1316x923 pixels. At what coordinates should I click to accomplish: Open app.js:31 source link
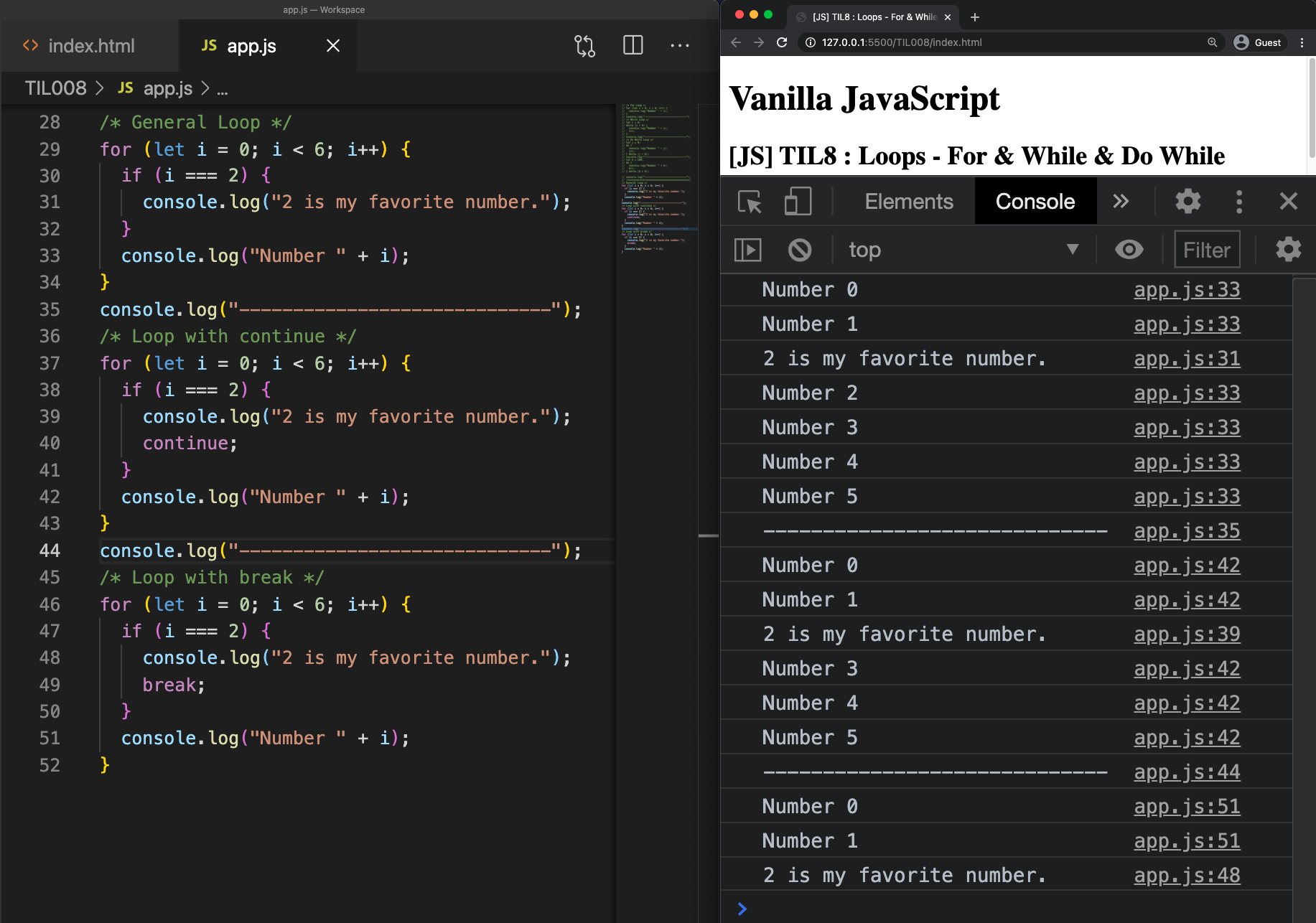click(x=1187, y=359)
